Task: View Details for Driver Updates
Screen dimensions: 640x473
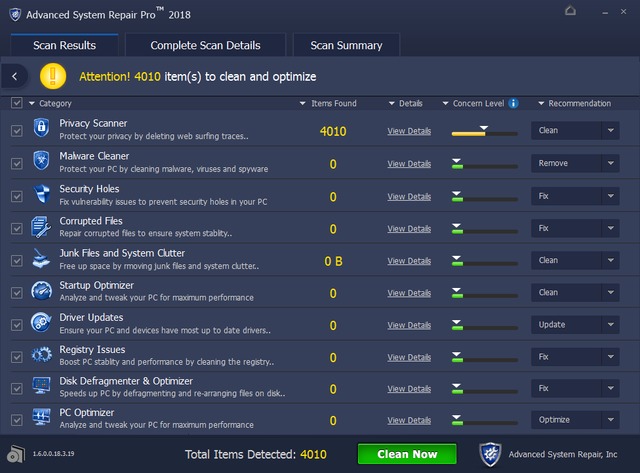Action: pos(409,325)
